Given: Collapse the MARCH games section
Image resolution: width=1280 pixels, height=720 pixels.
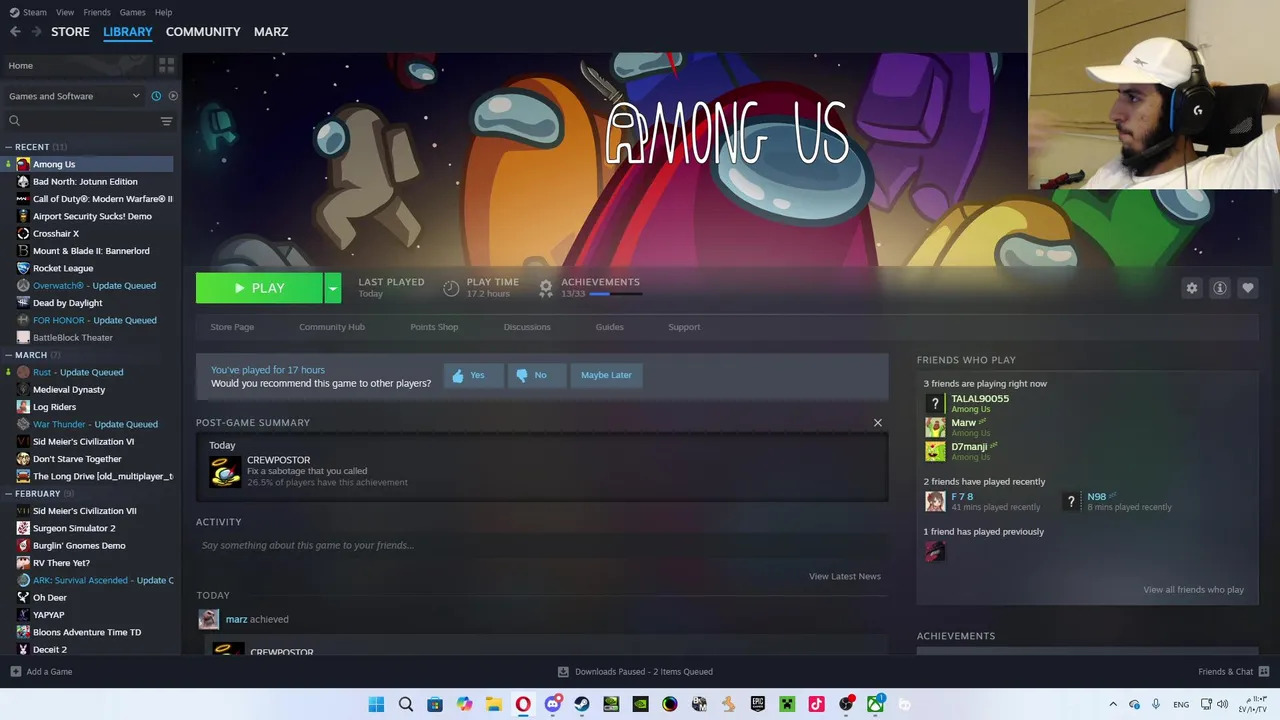Looking at the screenshot, I should pos(8,355).
